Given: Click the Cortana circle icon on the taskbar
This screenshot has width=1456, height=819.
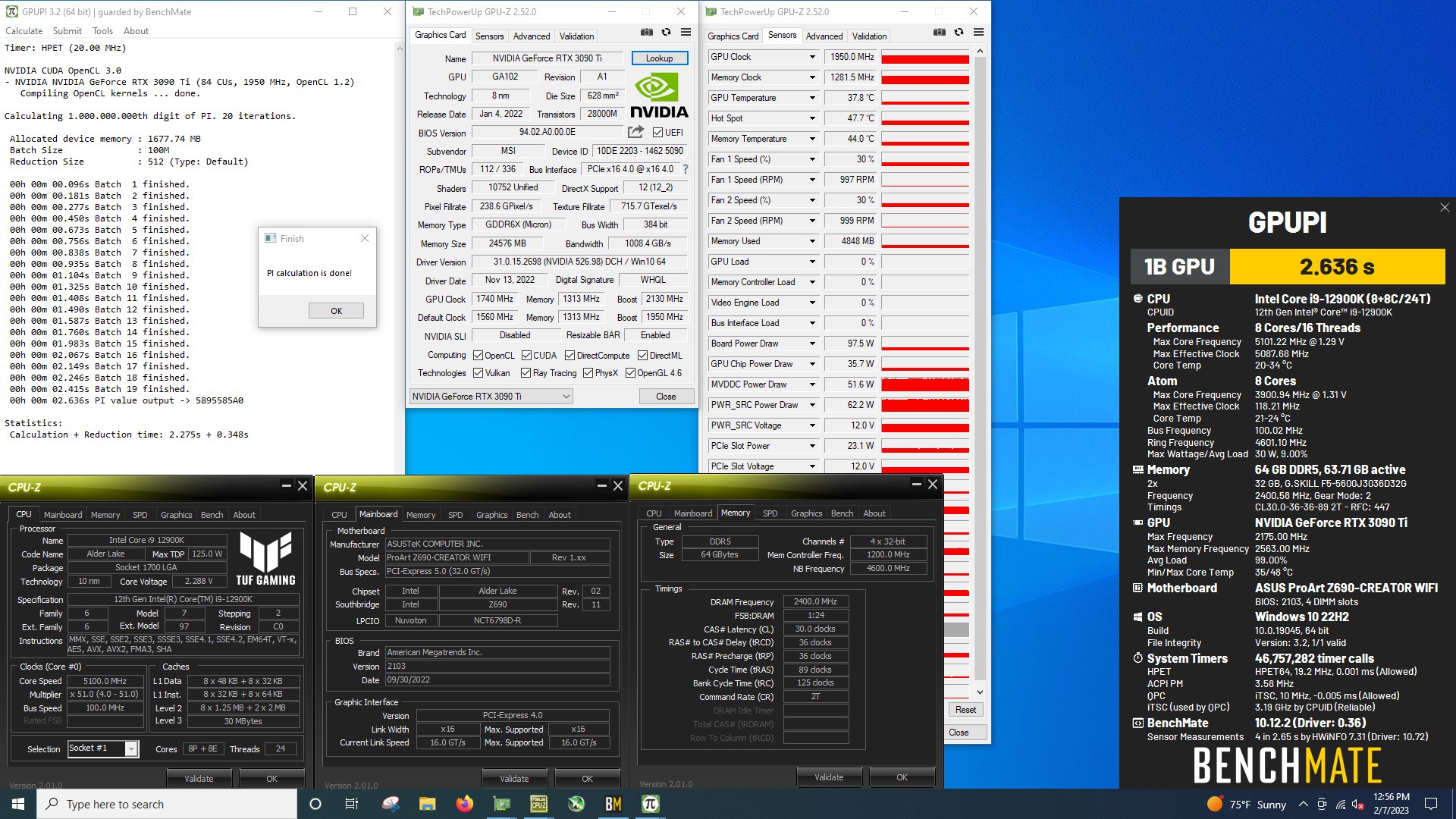Looking at the screenshot, I should coord(315,804).
